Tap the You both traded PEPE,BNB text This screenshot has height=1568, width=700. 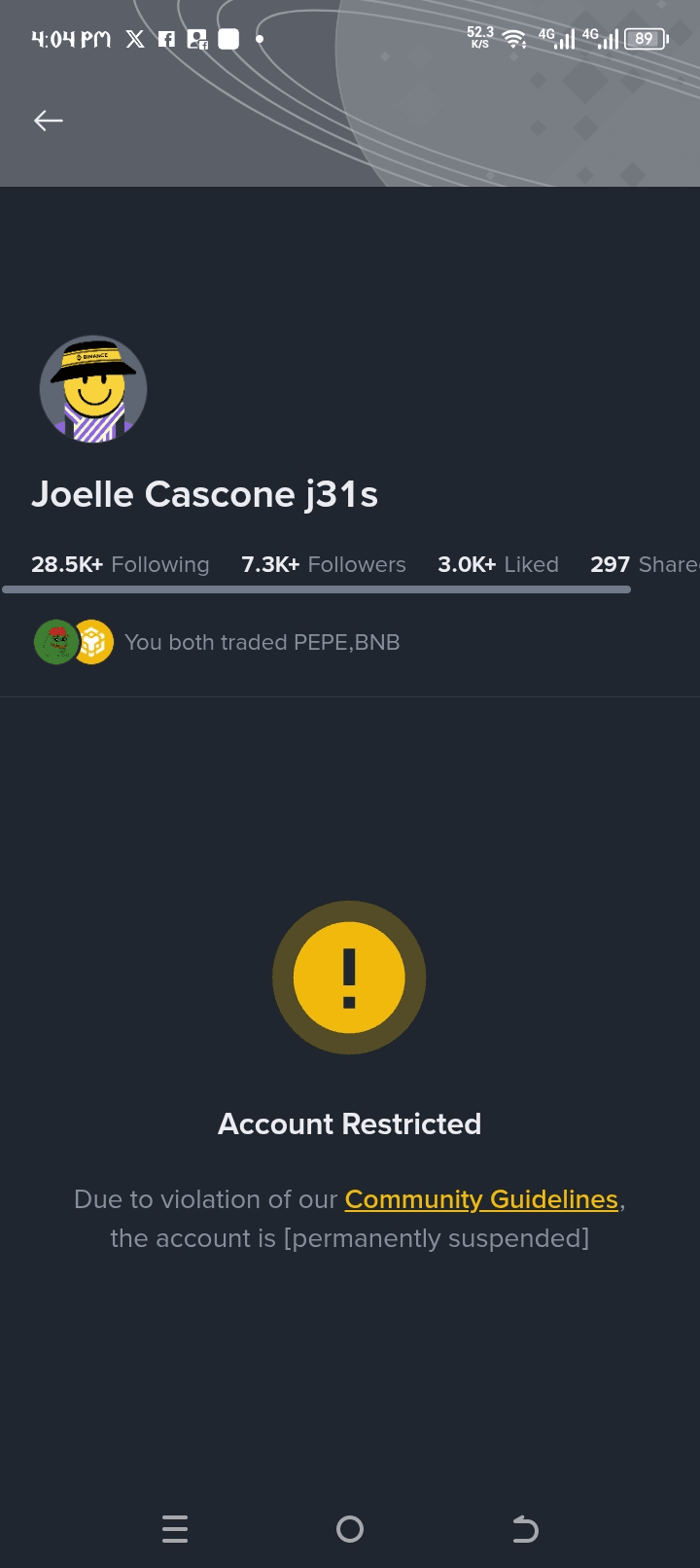click(x=262, y=642)
